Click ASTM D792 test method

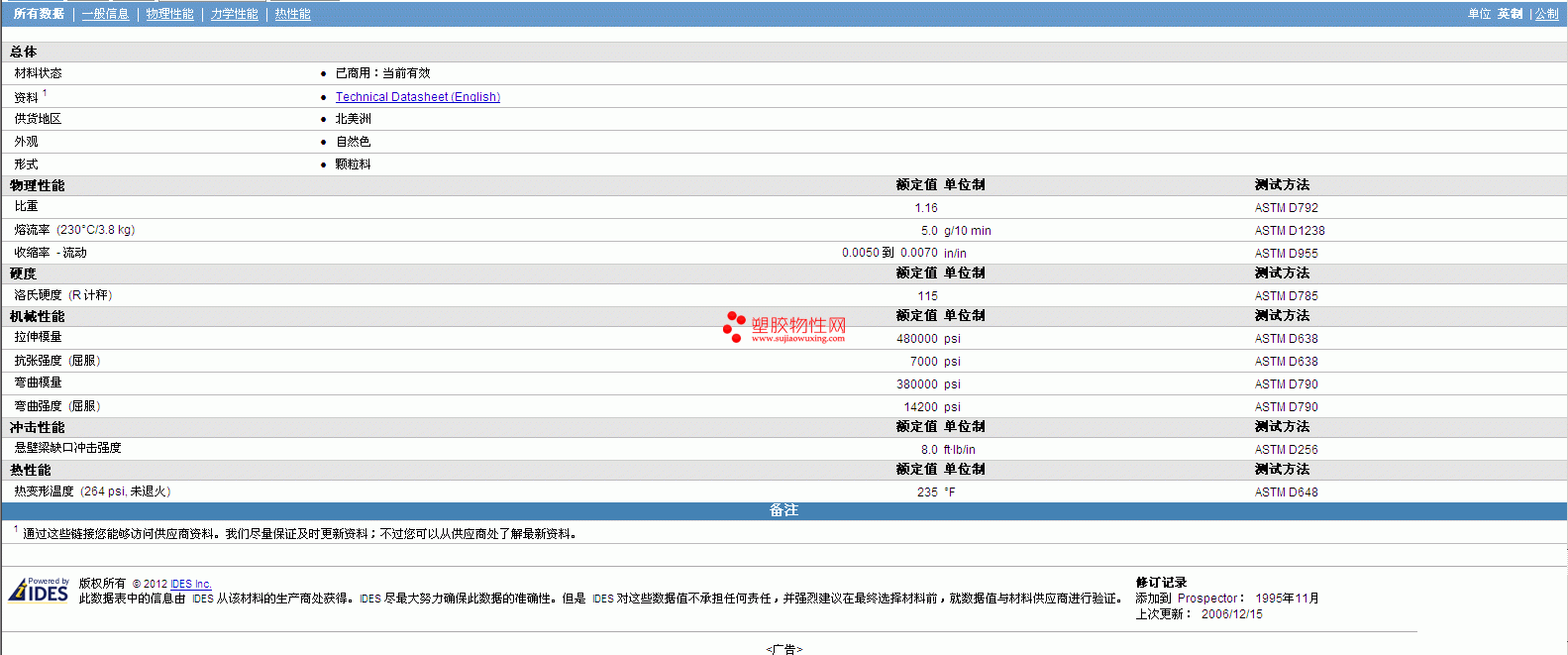[1286, 208]
